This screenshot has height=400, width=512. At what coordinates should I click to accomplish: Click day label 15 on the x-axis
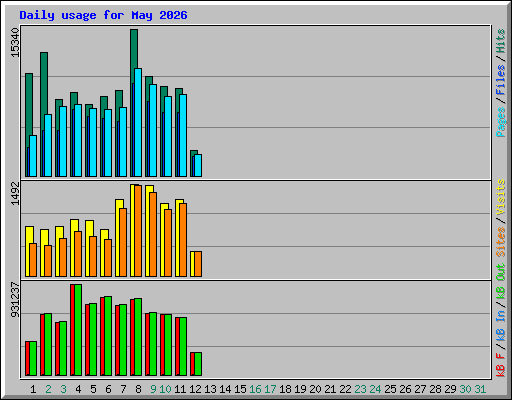(240, 389)
